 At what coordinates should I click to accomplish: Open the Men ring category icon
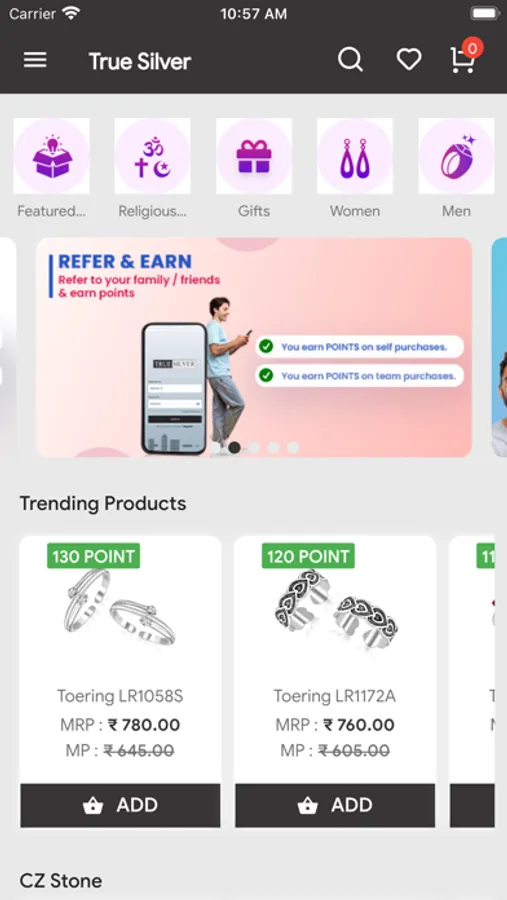[x=456, y=156]
